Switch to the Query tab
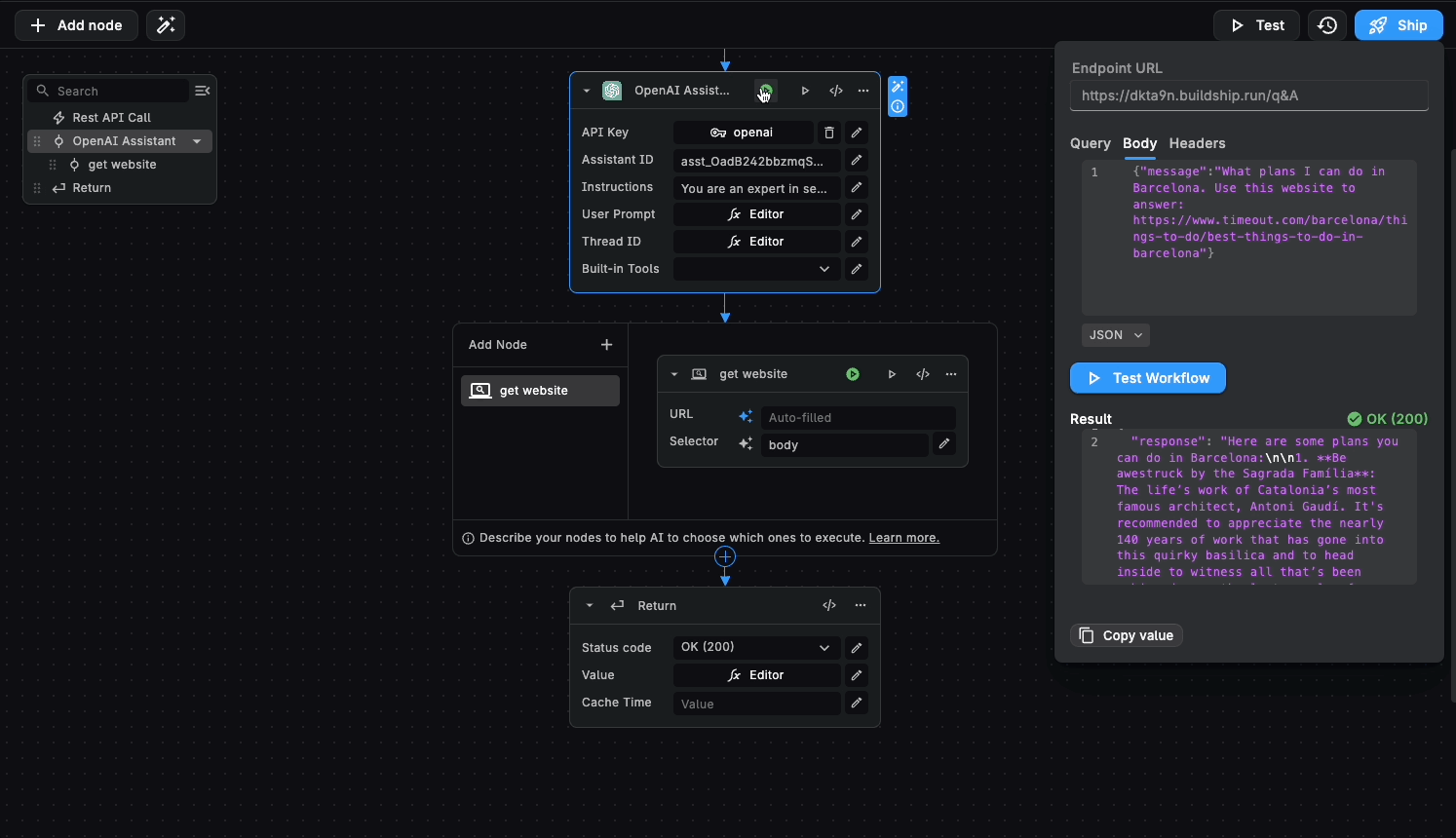Image resolution: width=1456 pixels, height=838 pixels. (1090, 143)
